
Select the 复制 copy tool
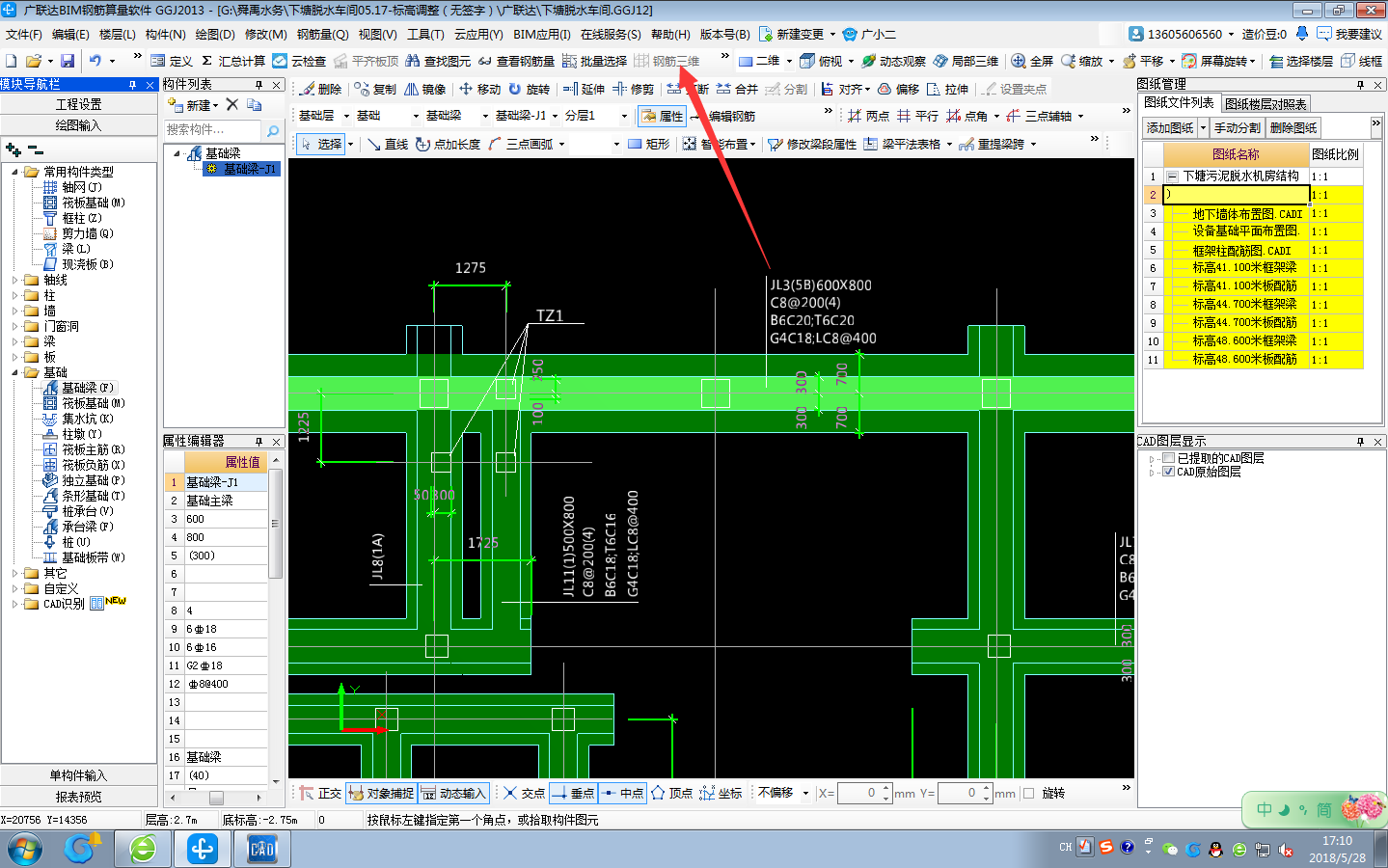click(375, 89)
